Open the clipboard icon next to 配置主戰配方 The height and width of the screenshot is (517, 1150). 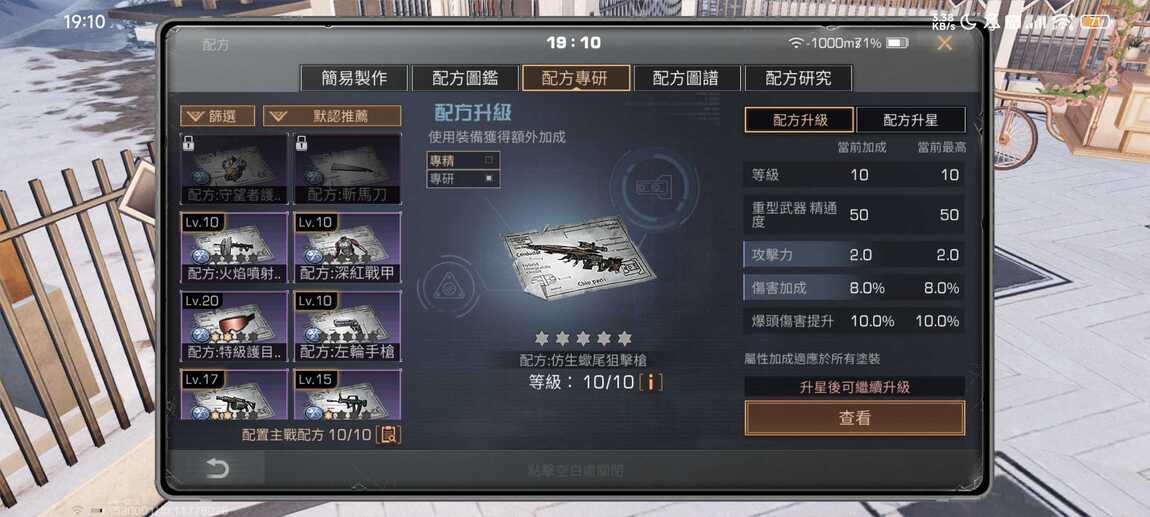(x=389, y=434)
